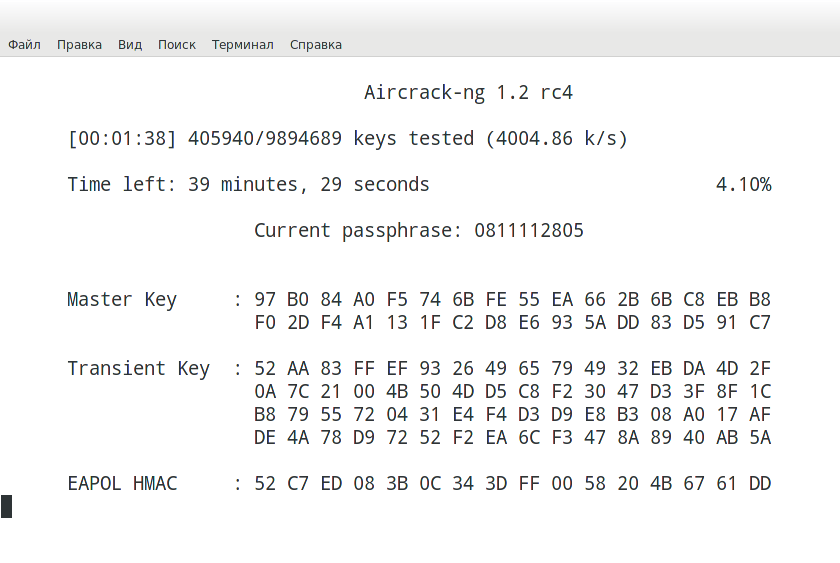Image resolution: width=840 pixels, height=563 pixels.
Task: Click the Transient Key label
Action: (138, 368)
